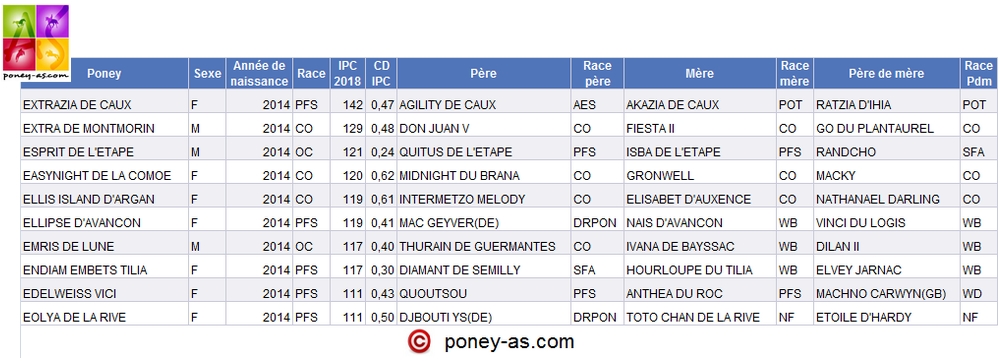Image resolution: width=1000 pixels, height=361 pixels.
Task: Select the Poney column header
Action: pyautogui.click(x=104, y=73)
